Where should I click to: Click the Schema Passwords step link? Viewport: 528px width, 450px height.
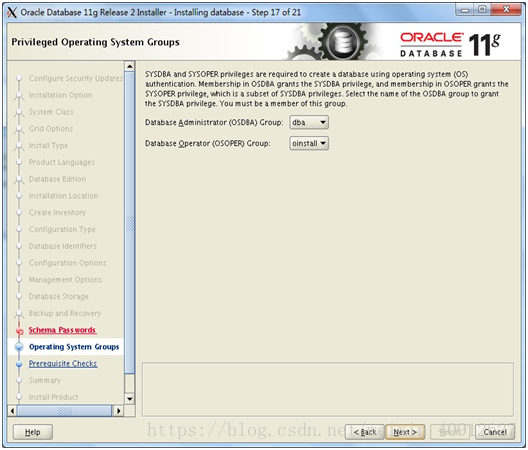click(62, 330)
